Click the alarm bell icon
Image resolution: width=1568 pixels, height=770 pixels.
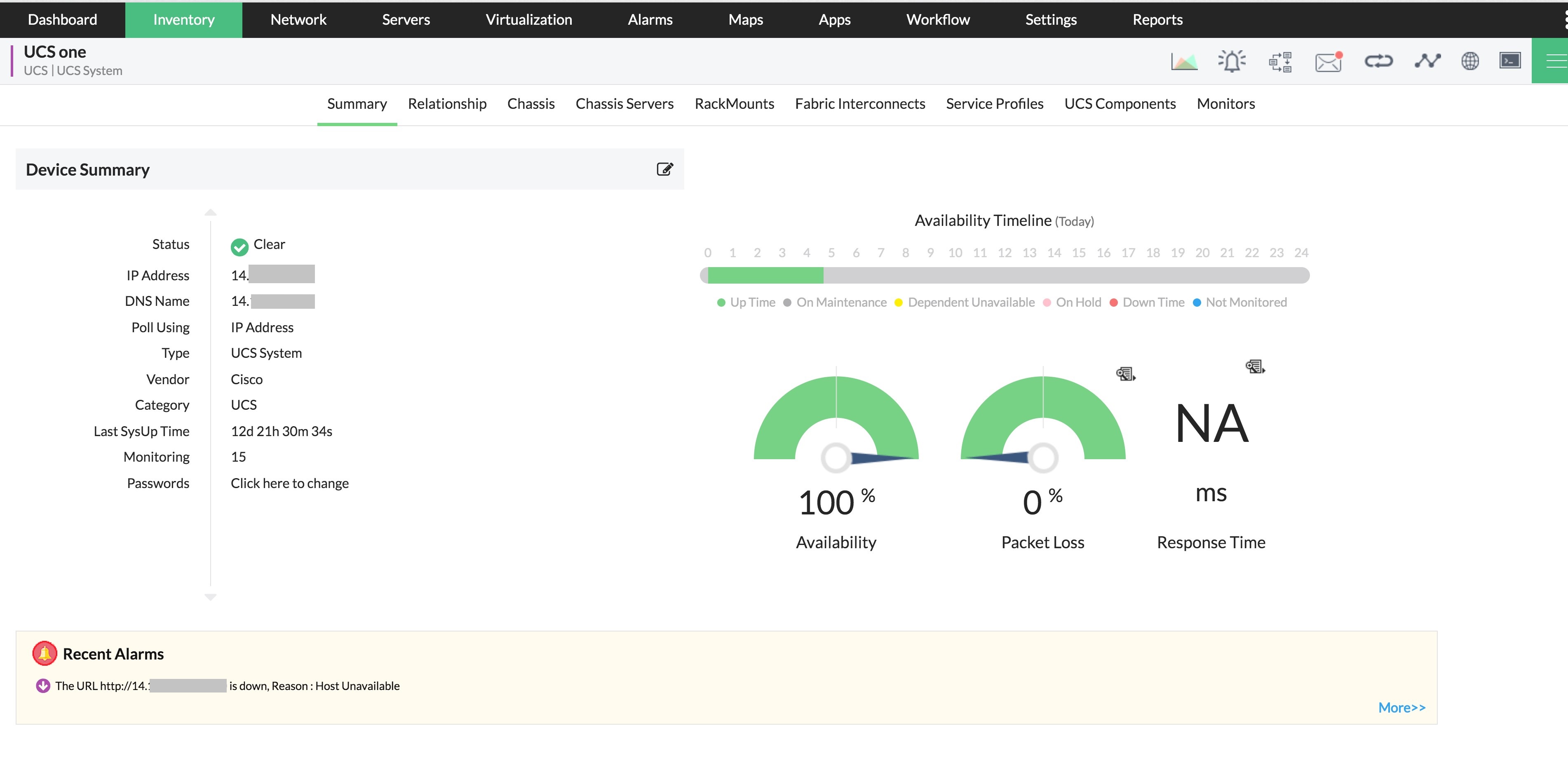(1231, 61)
